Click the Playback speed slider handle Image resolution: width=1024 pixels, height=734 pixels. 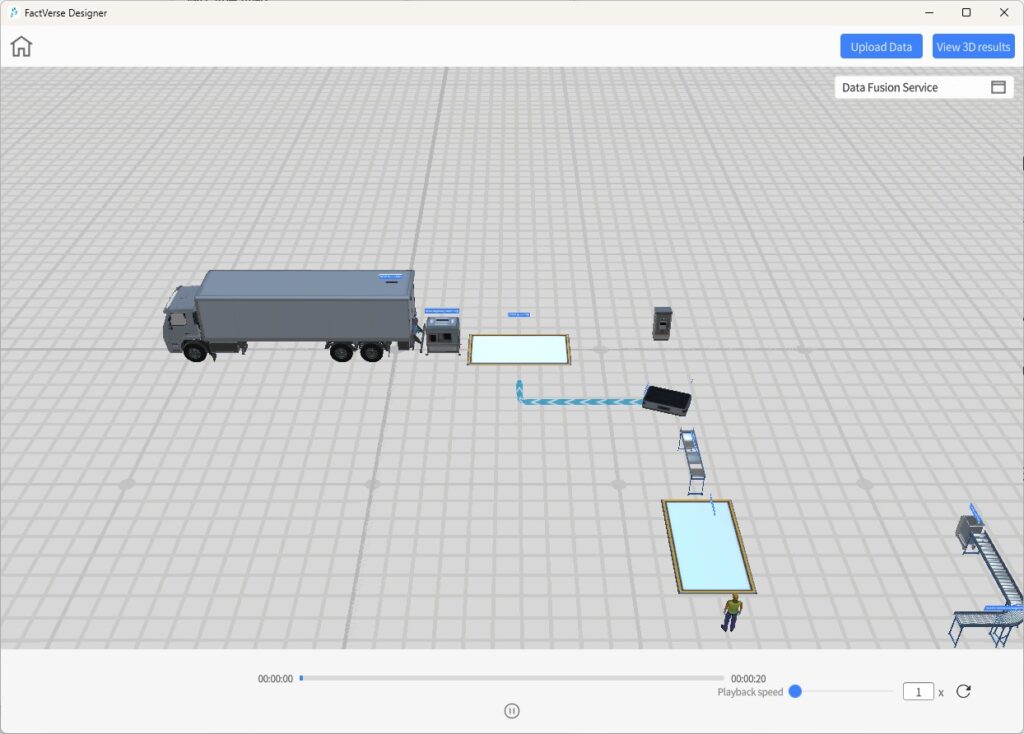[795, 691]
